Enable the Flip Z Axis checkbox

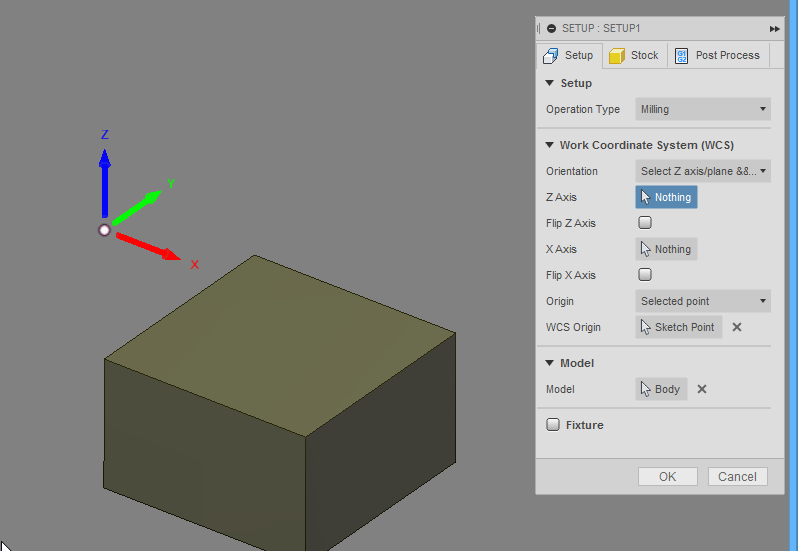click(x=645, y=223)
